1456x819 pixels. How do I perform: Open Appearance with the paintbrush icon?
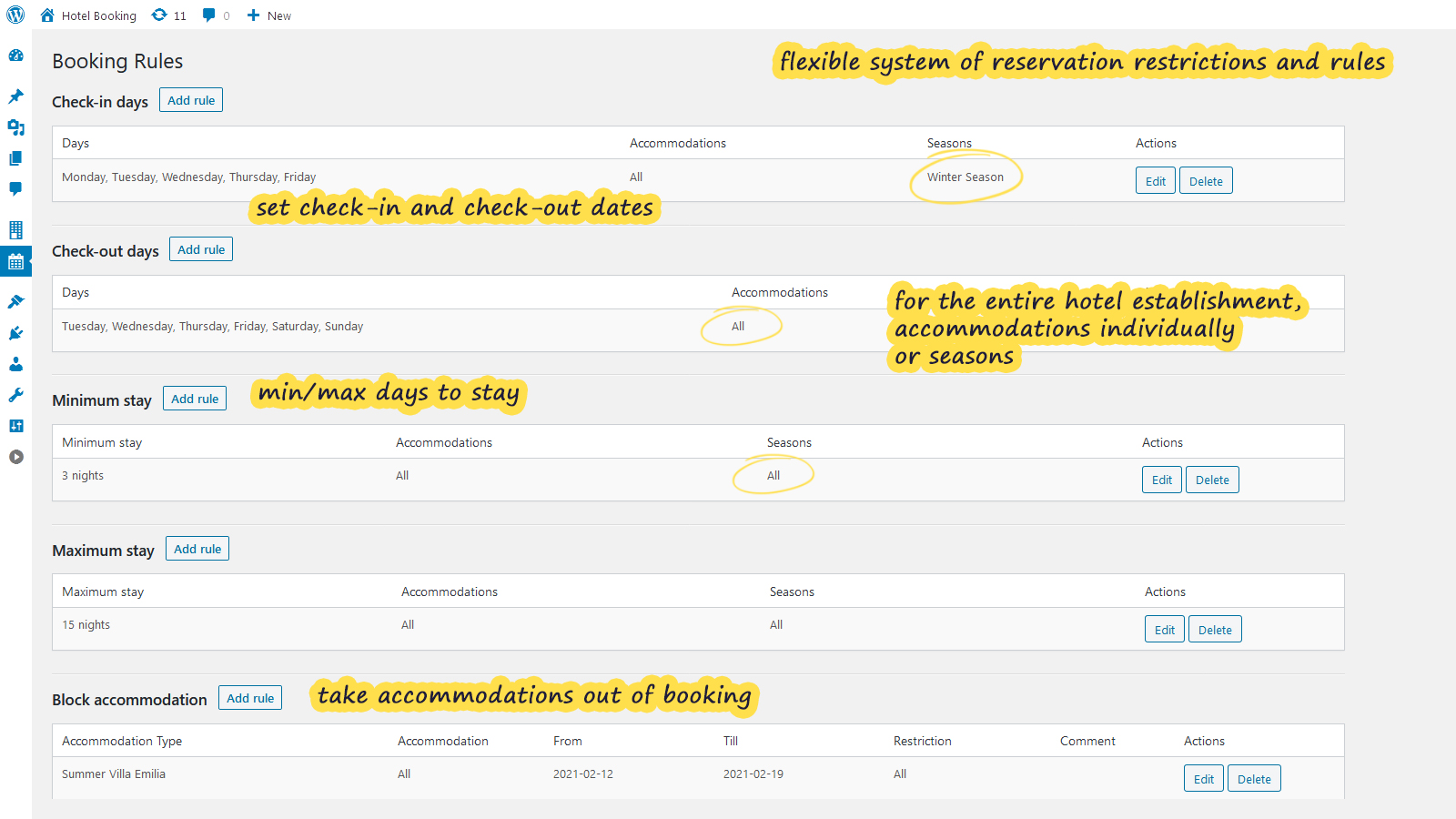click(15, 301)
